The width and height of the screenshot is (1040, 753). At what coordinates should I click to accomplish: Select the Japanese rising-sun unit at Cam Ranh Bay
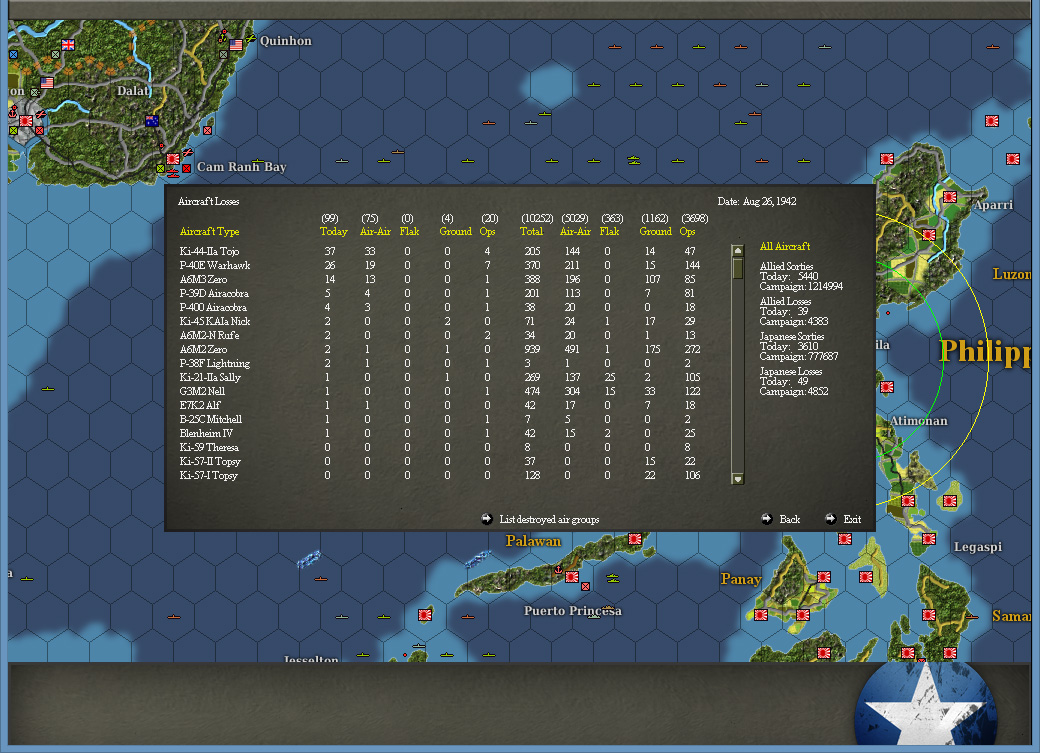[173, 159]
